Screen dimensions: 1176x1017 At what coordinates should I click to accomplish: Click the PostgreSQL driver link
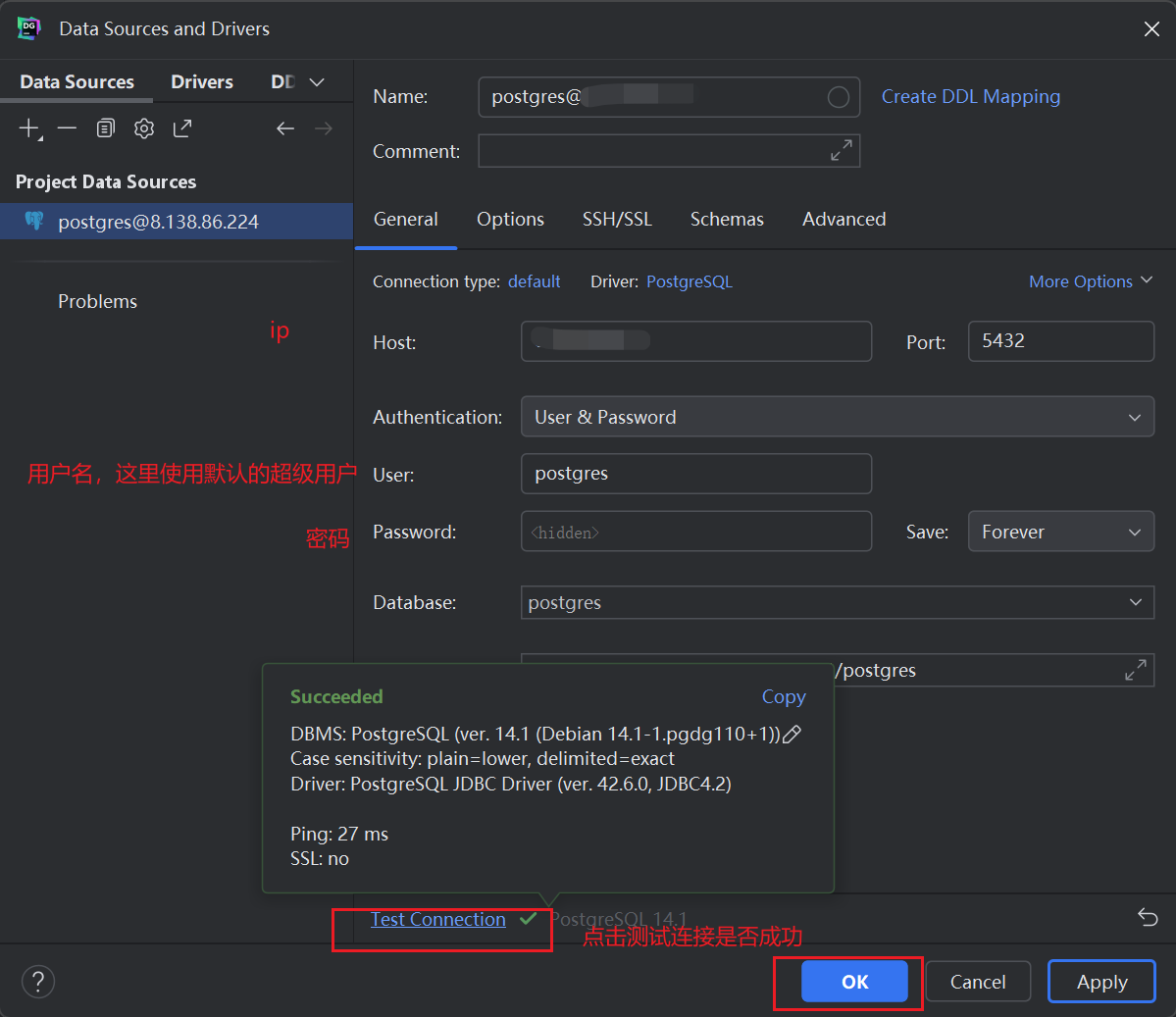[690, 281]
